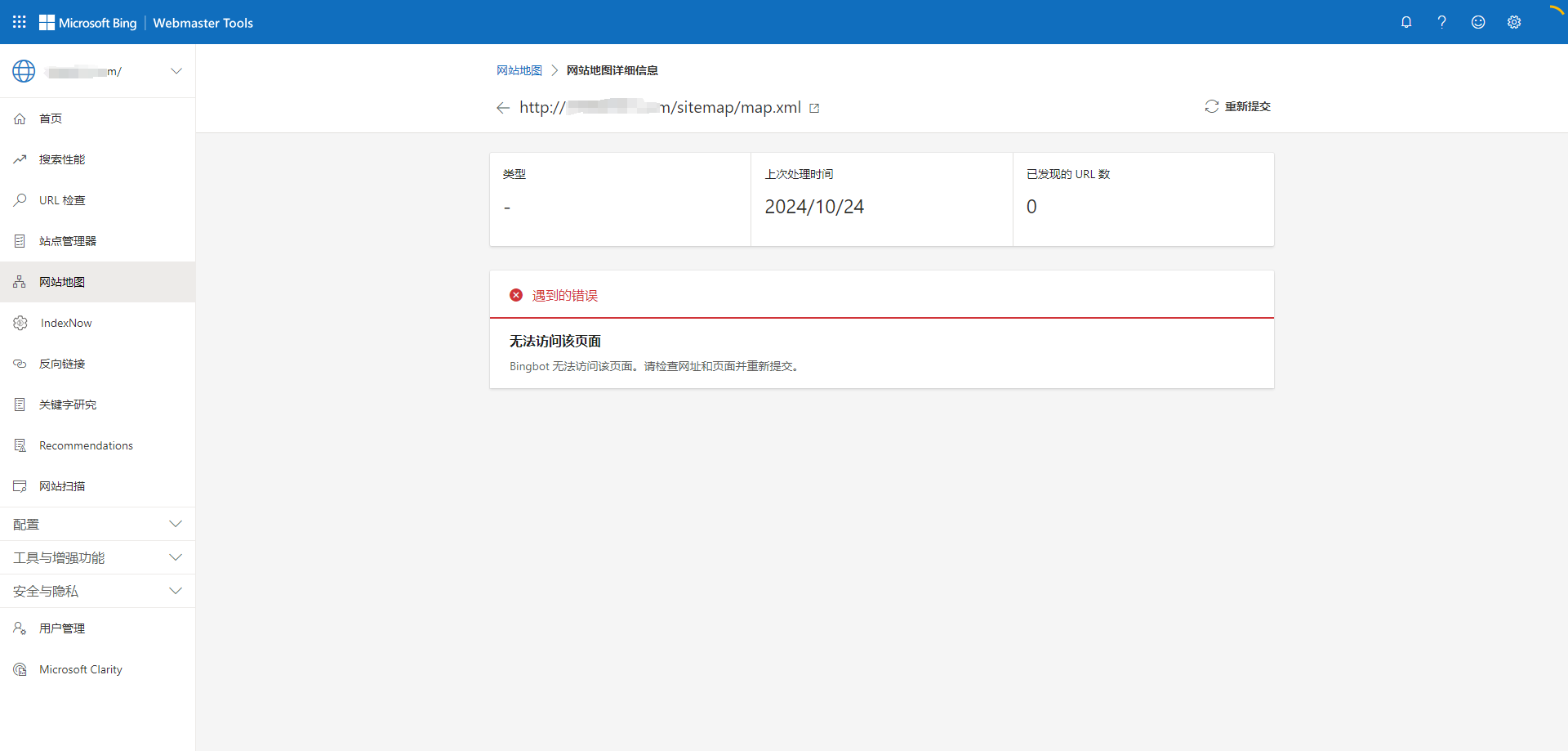
Task: Select 网站地图 in the sidebar
Action: (98, 282)
